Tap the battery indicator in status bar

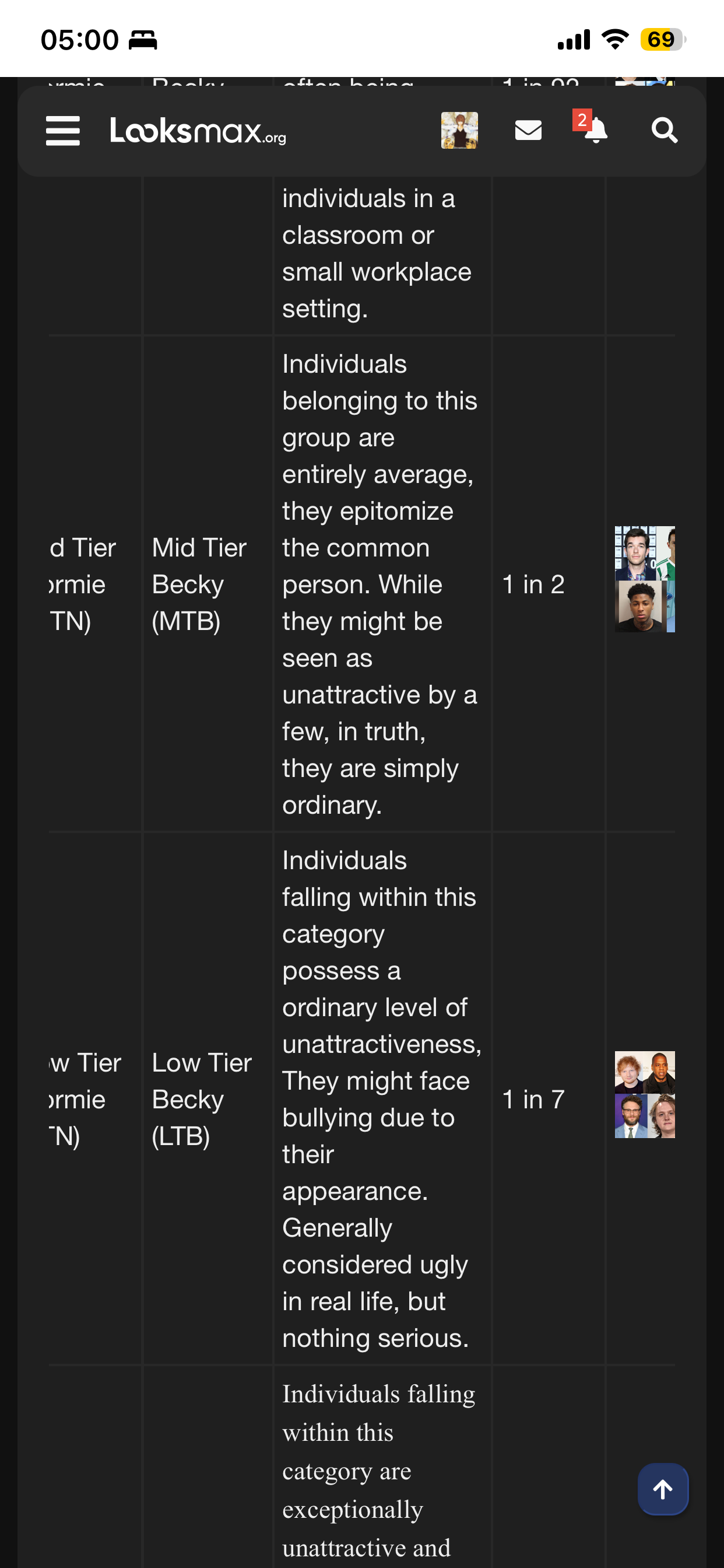(663, 40)
